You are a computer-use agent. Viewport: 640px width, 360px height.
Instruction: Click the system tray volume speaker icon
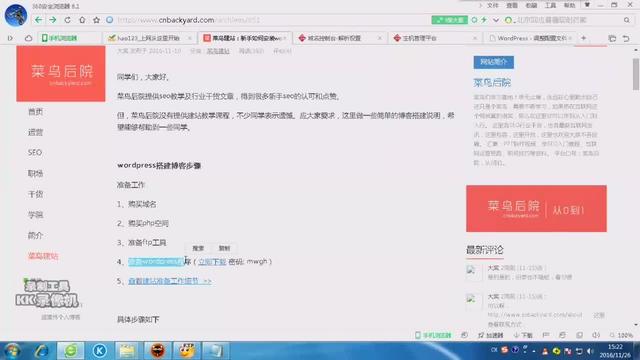tap(590, 351)
